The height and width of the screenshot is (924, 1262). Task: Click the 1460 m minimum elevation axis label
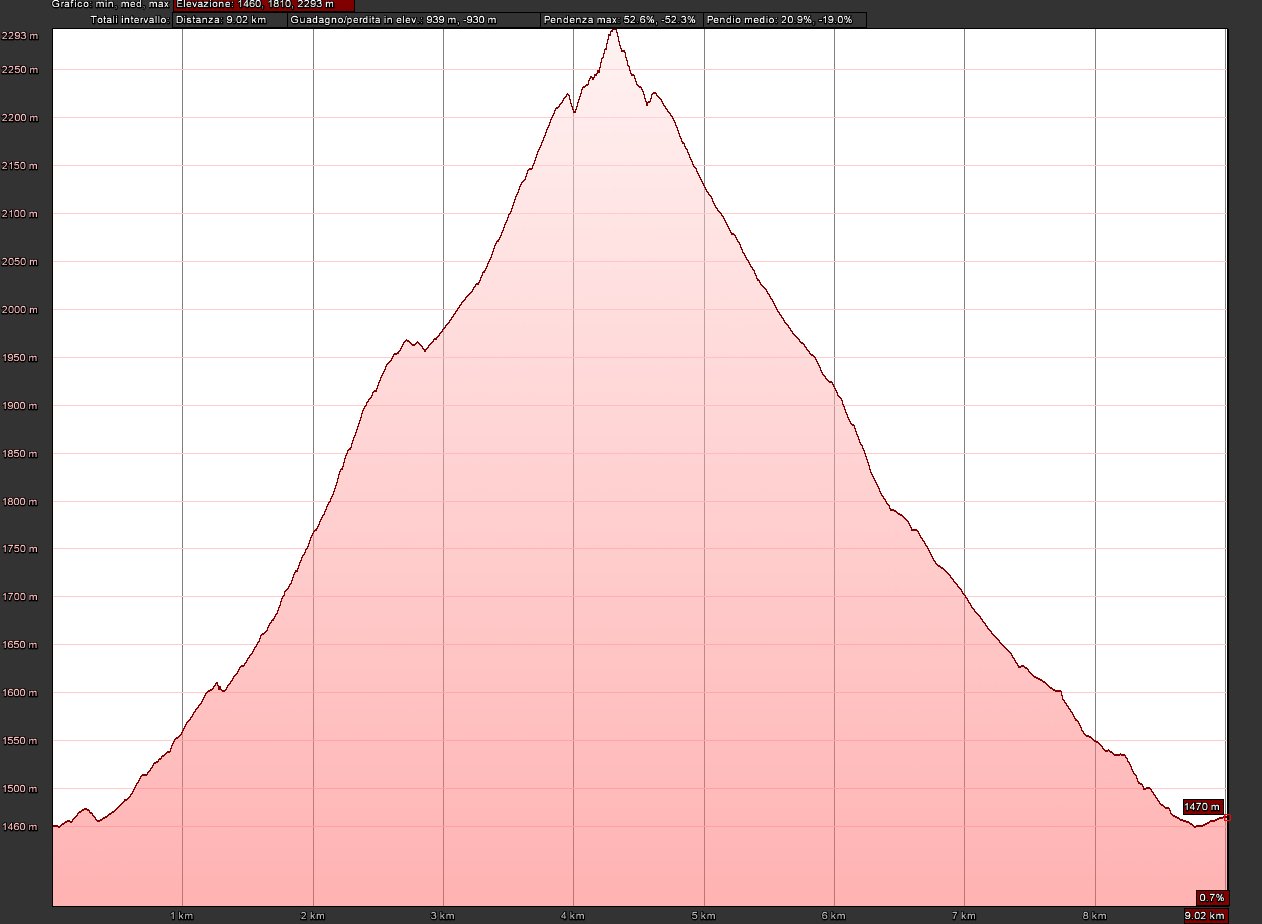(20, 827)
